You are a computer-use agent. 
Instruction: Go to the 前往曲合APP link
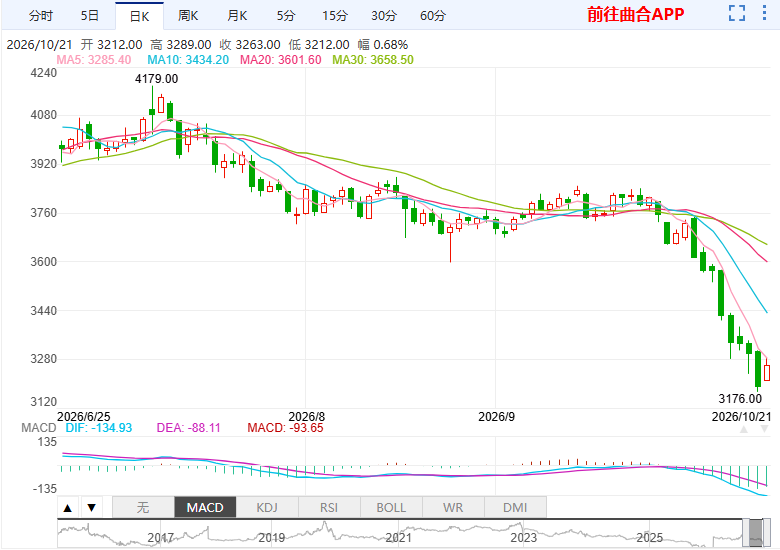coord(636,14)
